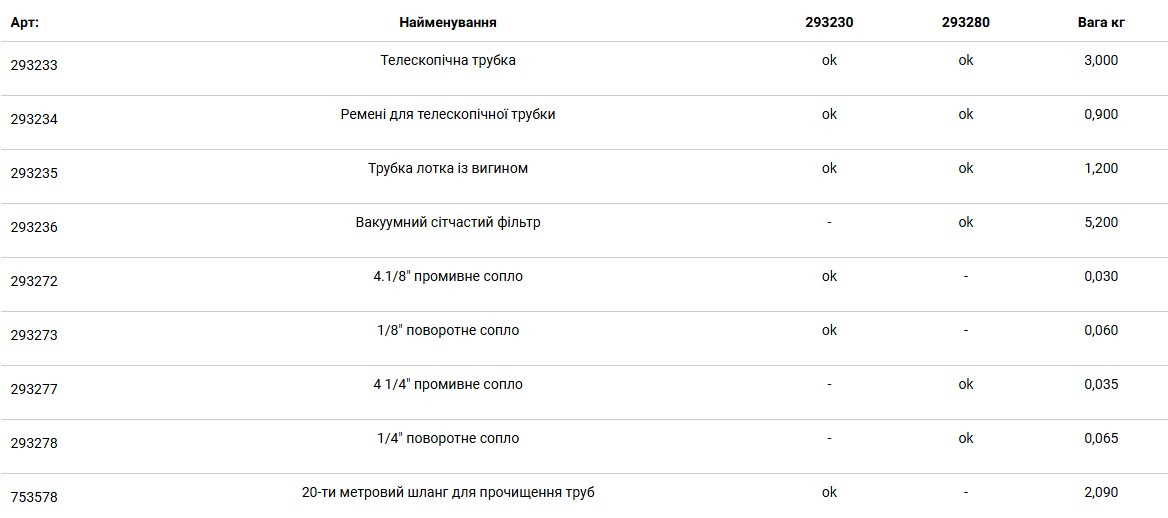The image size is (1168, 518).
Task: Select article number 293234
Action: pos(34,119)
